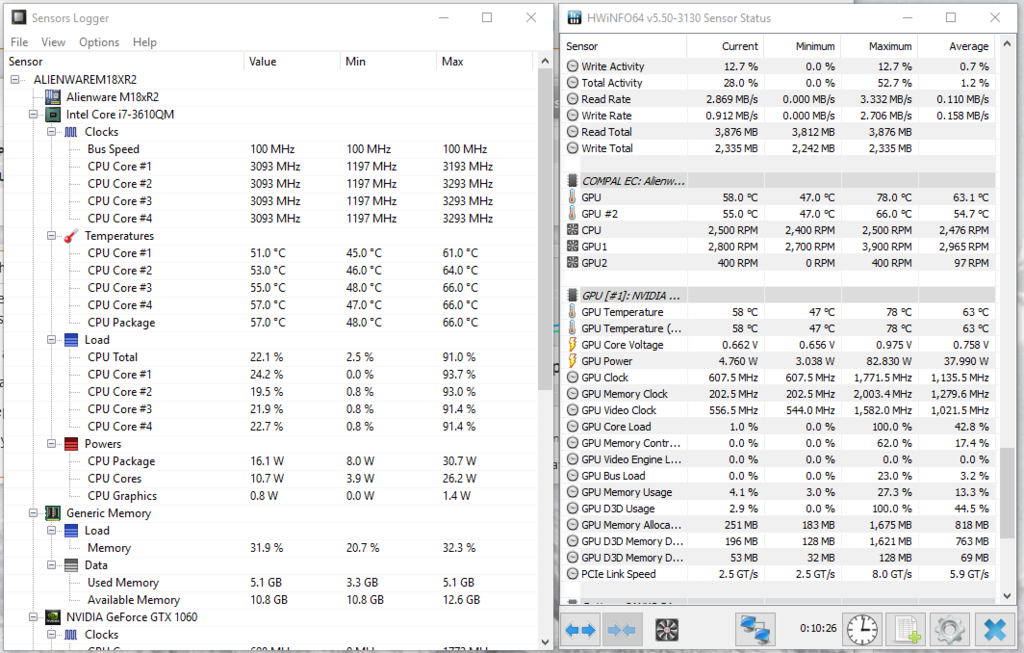Click the lightning icon beside GPU Power
This screenshot has width=1024, height=653.
(x=573, y=360)
